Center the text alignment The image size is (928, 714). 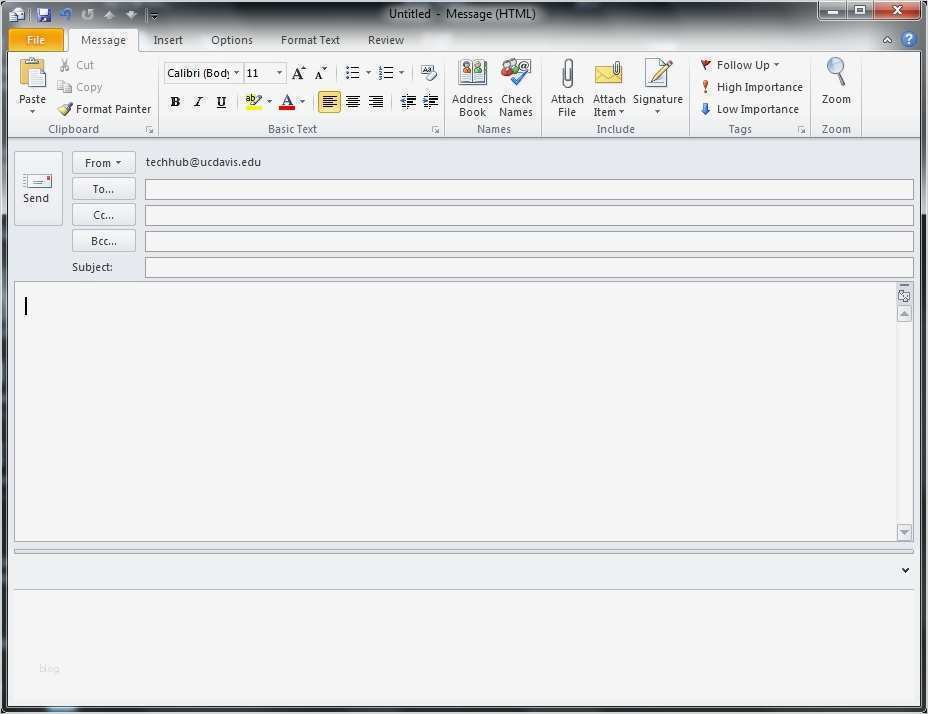[x=353, y=102]
